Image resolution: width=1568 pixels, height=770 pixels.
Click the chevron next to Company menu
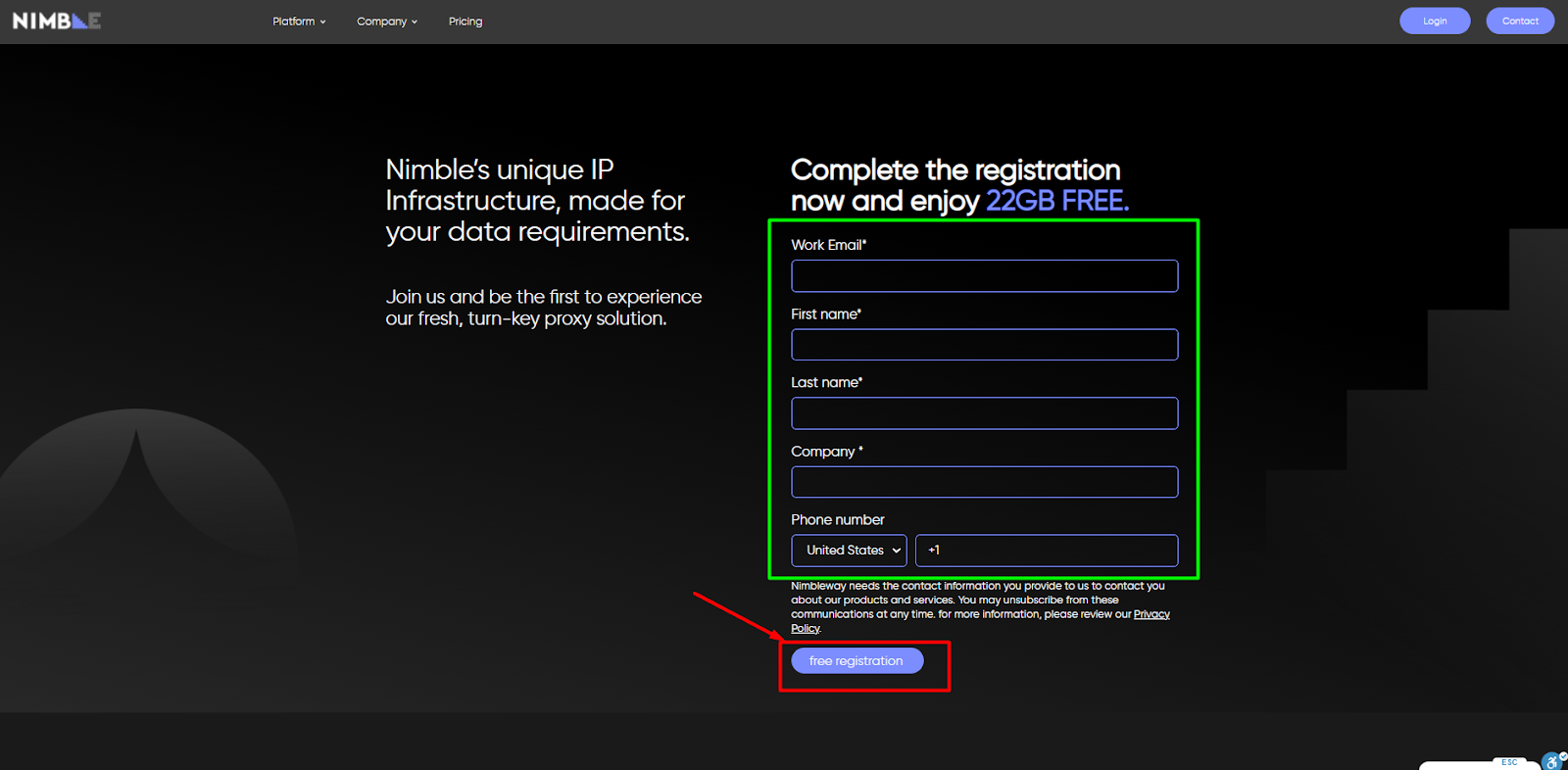[415, 22]
